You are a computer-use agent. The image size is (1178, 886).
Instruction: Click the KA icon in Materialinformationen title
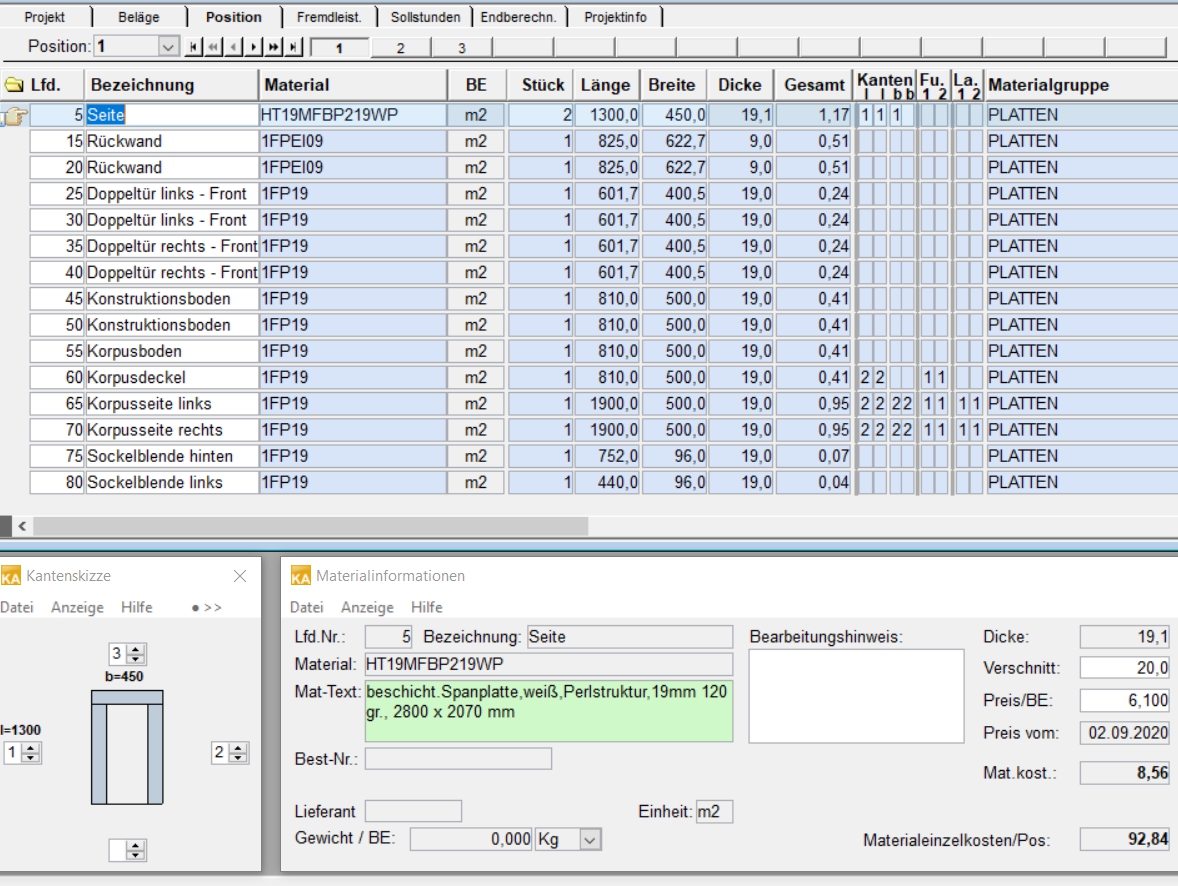(x=300, y=576)
